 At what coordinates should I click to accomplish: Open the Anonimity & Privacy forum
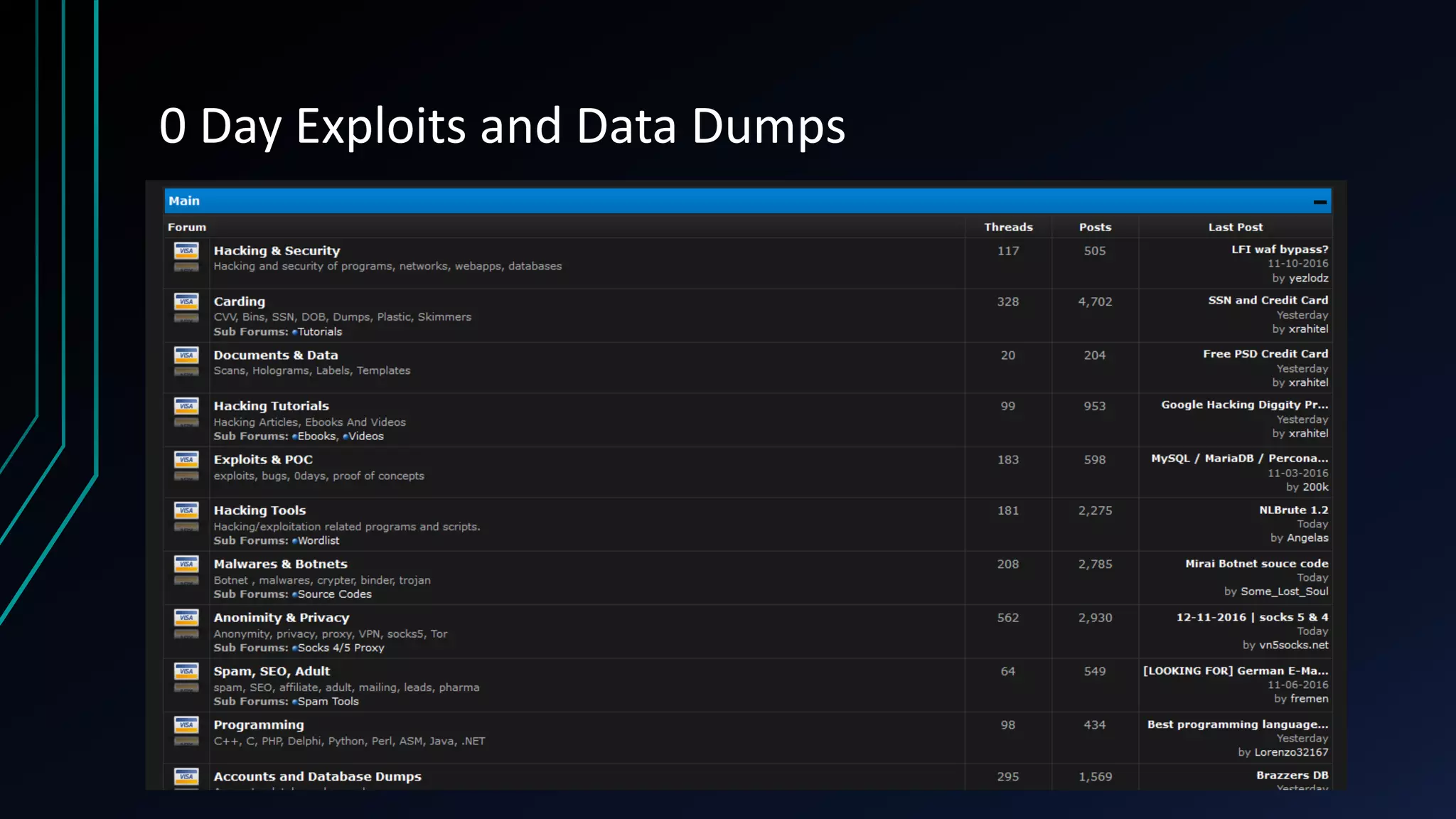point(281,618)
